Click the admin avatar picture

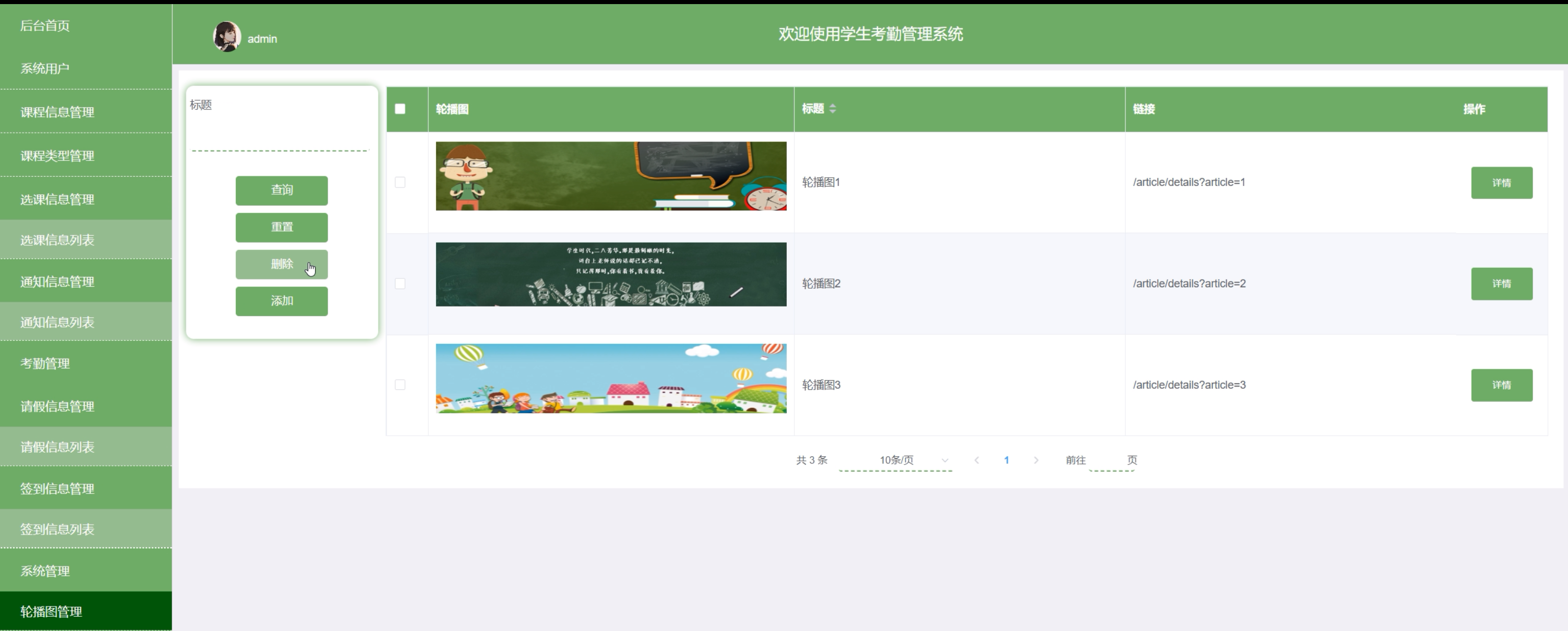click(226, 37)
